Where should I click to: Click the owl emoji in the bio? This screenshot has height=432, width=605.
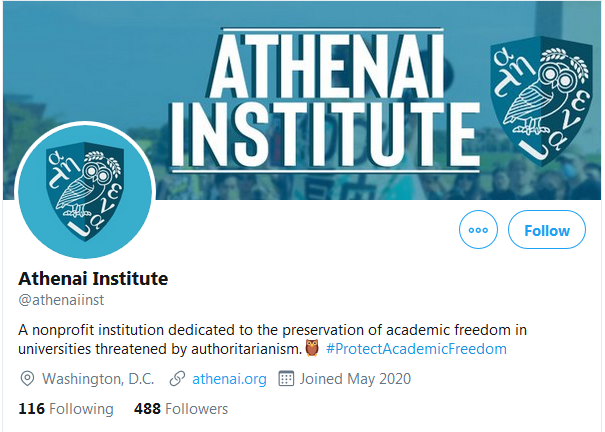pos(311,349)
